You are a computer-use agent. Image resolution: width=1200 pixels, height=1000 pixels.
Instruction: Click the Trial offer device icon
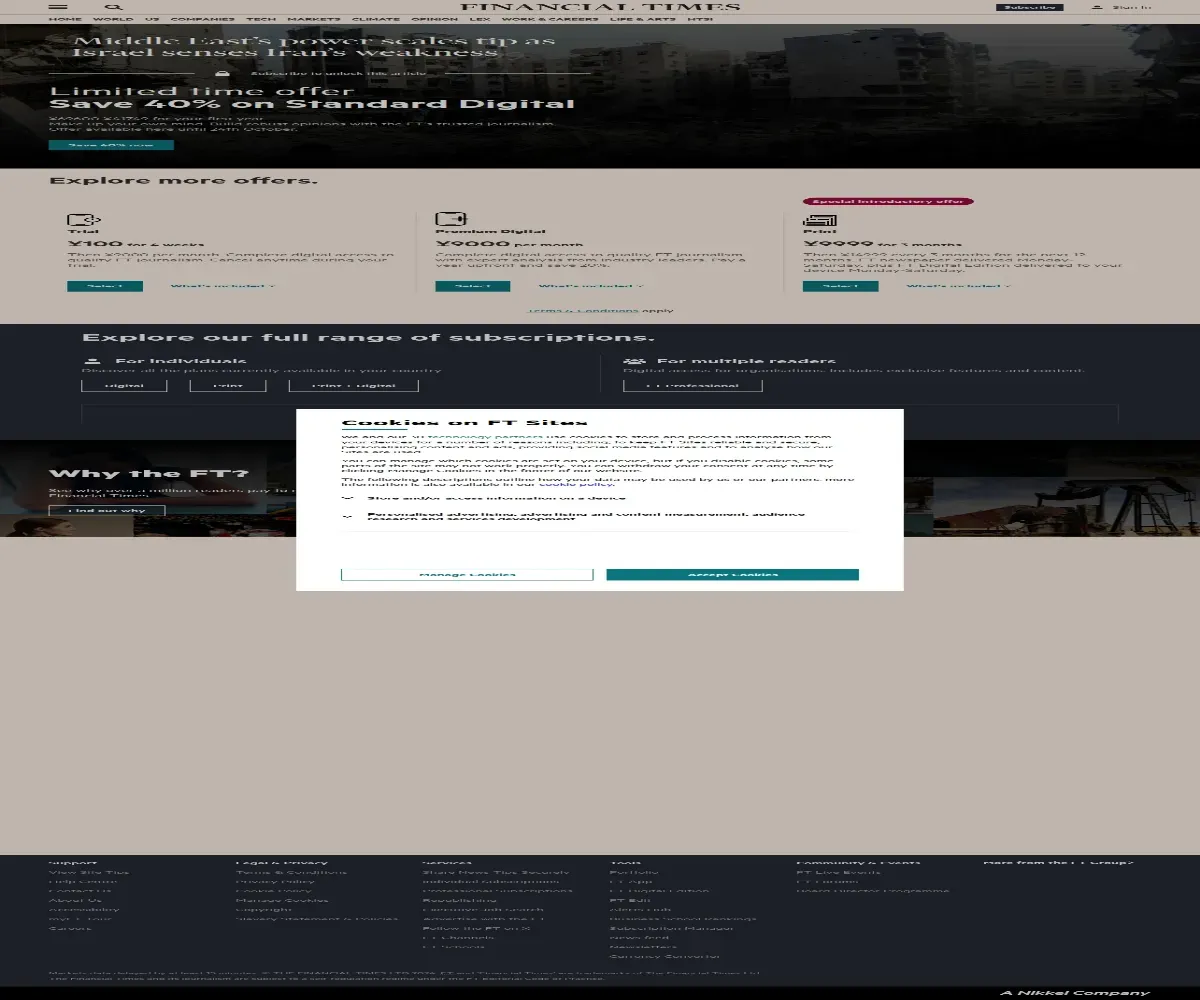[x=84, y=219]
